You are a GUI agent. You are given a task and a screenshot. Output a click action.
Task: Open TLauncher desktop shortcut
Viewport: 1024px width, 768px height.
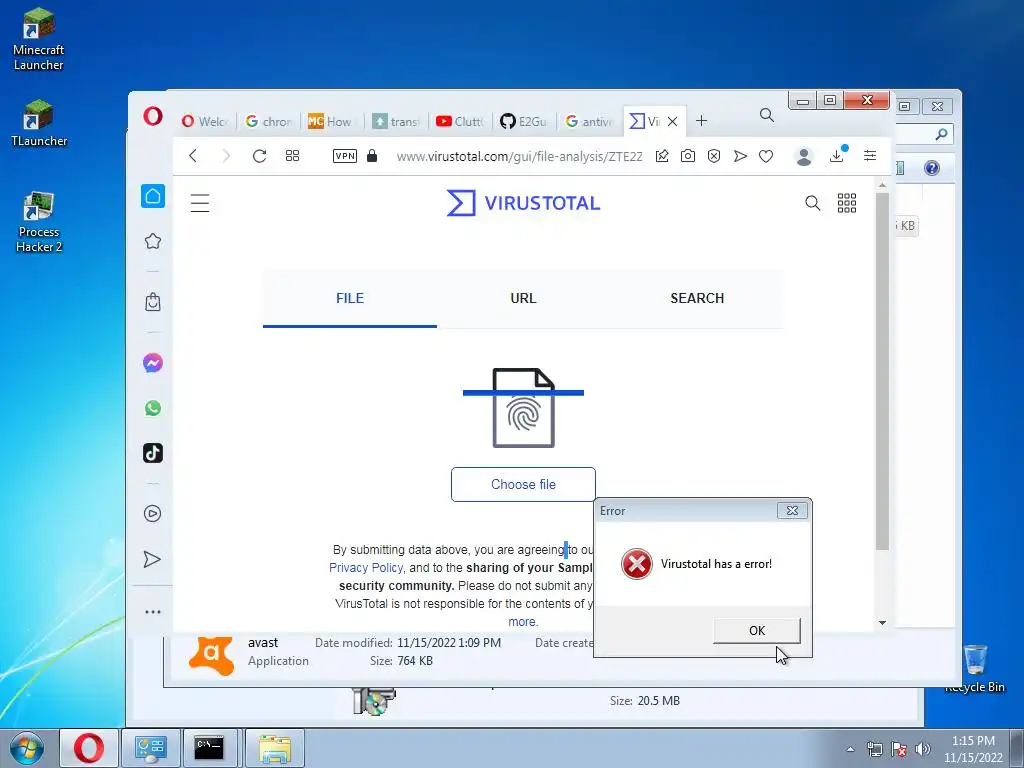coord(39,123)
